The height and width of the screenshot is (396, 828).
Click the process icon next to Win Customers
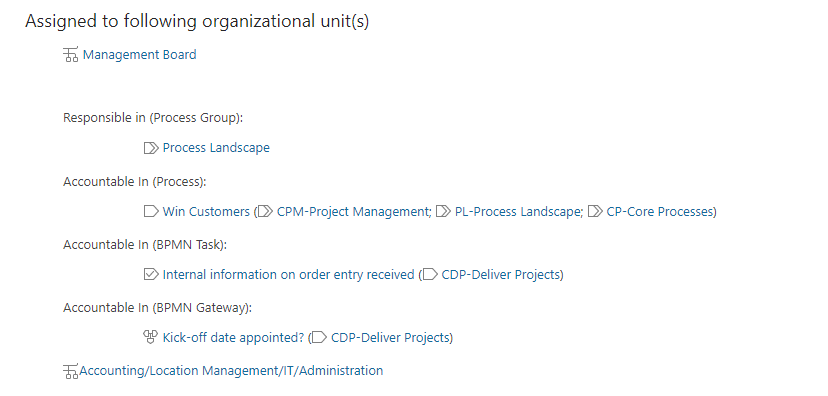pyautogui.click(x=151, y=212)
